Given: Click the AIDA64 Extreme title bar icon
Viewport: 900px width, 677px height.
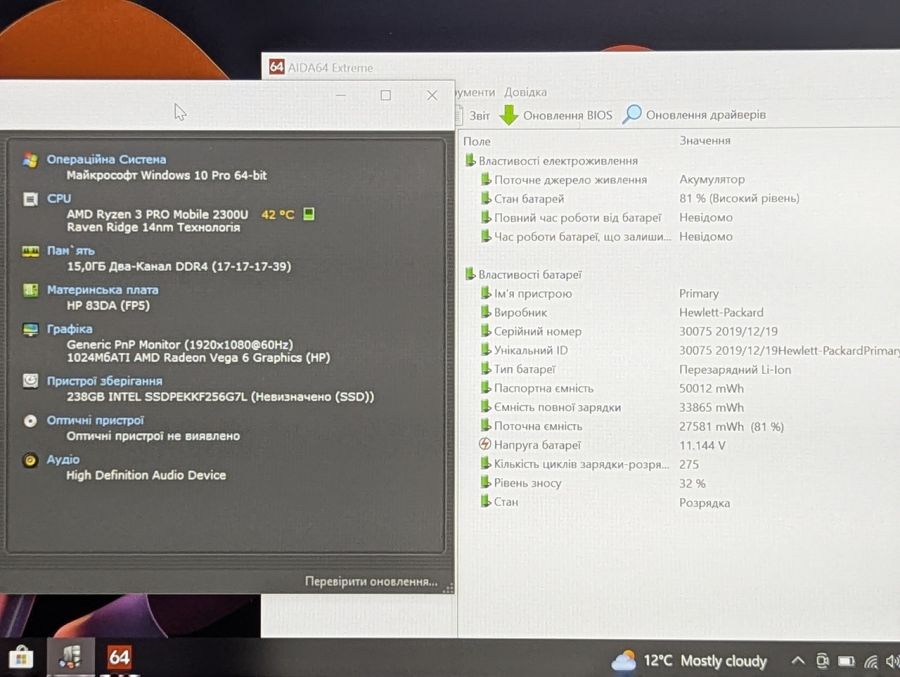Looking at the screenshot, I should click(x=276, y=67).
